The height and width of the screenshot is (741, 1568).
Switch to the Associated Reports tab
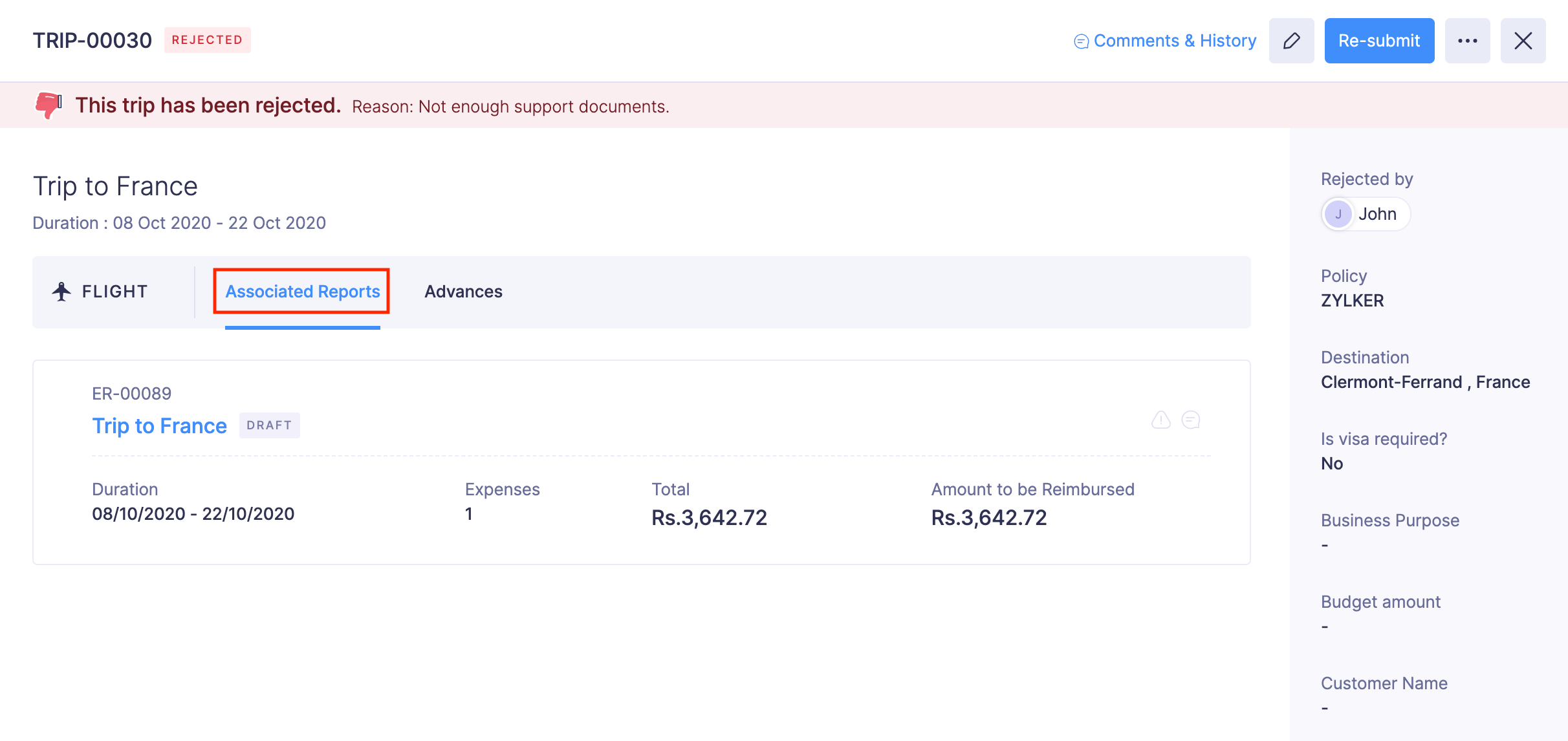(302, 292)
